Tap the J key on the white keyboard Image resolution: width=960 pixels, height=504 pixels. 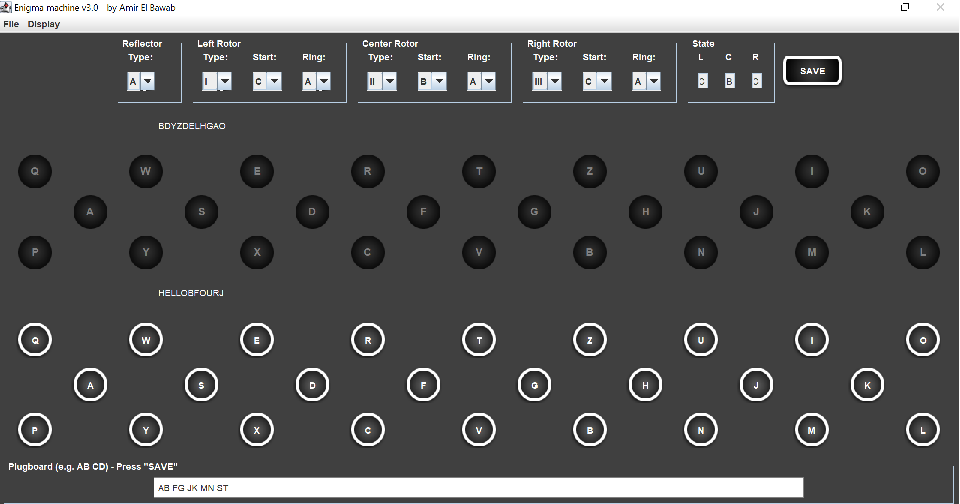756,385
